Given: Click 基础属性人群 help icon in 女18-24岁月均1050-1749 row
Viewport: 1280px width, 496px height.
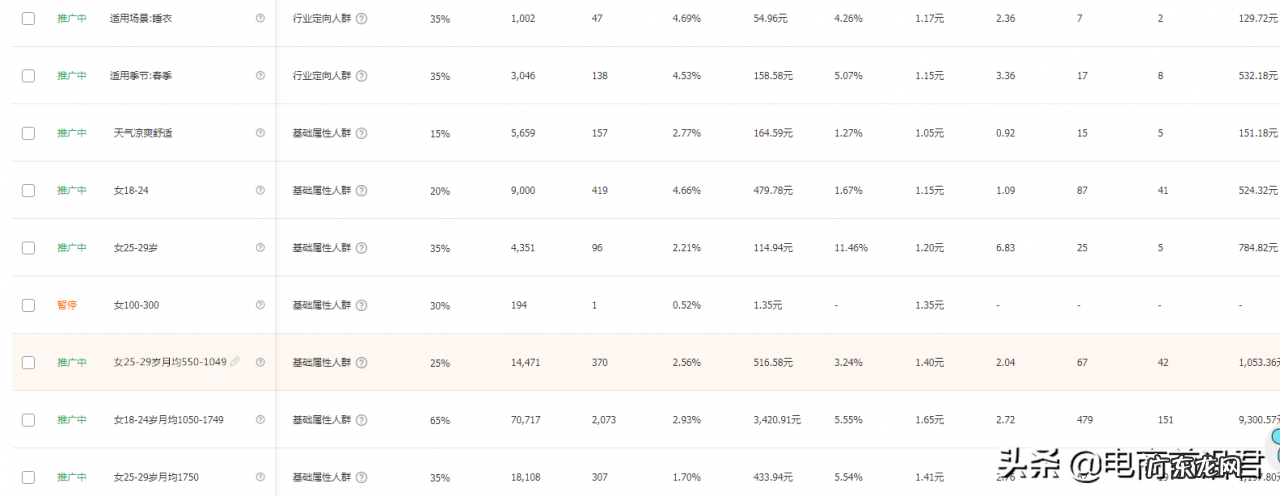Looking at the screenshot, I should coord(362,420).
